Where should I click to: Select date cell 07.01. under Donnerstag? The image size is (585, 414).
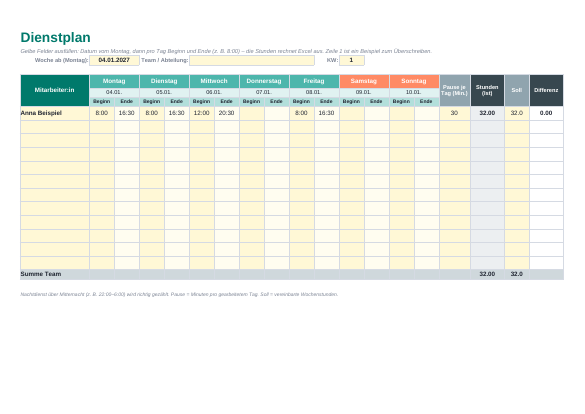(x=264, y=92)
